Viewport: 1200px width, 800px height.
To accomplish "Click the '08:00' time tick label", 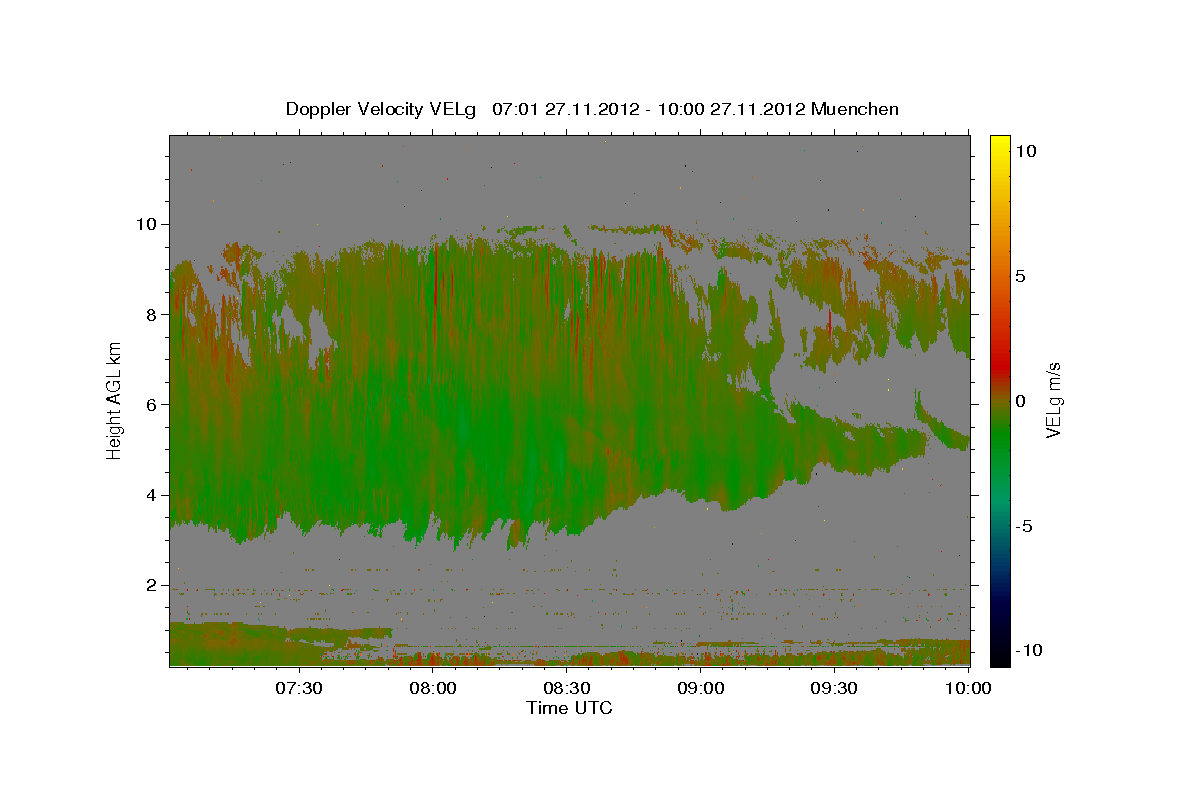I will [x=433, y=688].
